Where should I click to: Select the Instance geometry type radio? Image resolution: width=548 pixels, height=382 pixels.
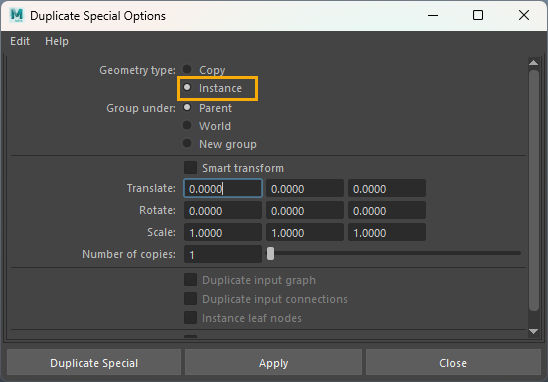(187, 87)
